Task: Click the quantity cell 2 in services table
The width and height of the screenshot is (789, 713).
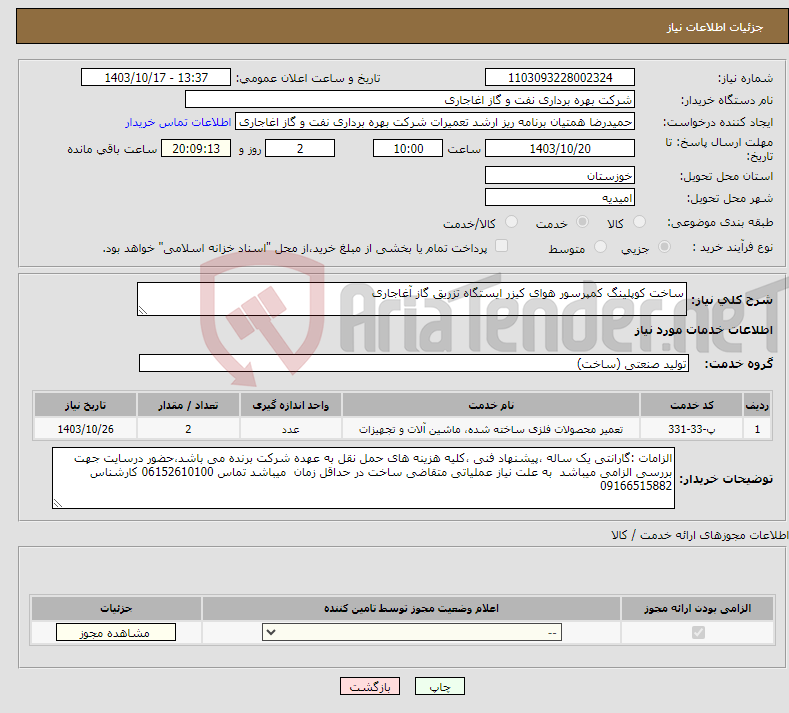Action: click(188, 429)
